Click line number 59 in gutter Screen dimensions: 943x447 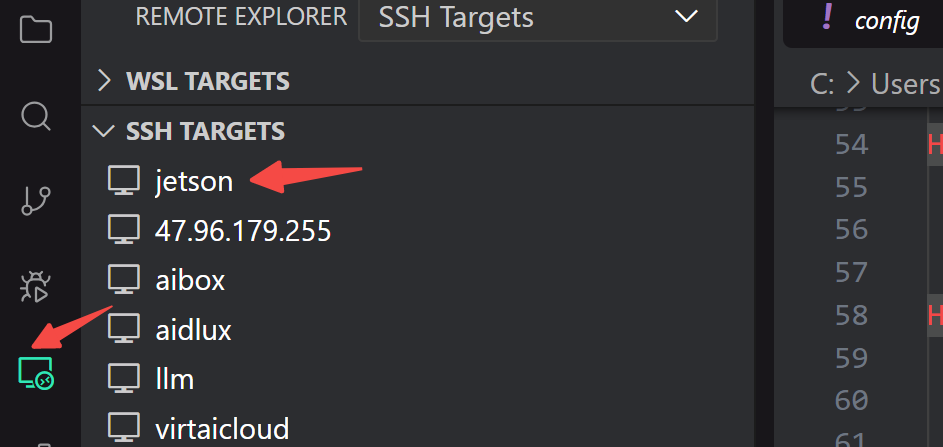pos(851,358)
